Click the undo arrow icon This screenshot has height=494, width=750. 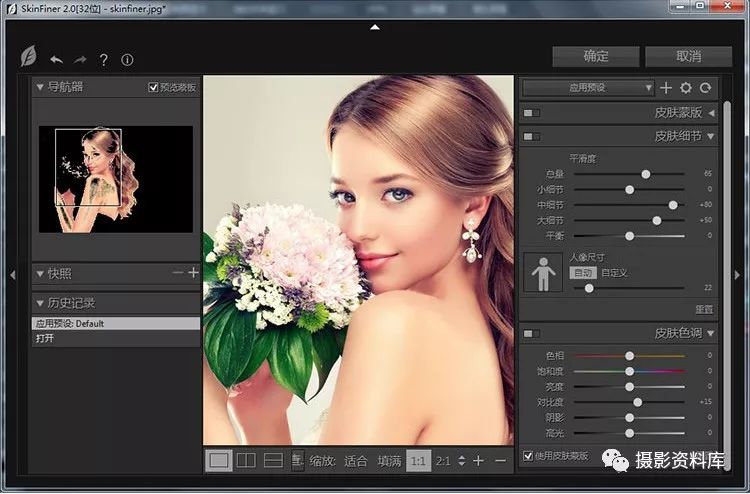[56, 59]
